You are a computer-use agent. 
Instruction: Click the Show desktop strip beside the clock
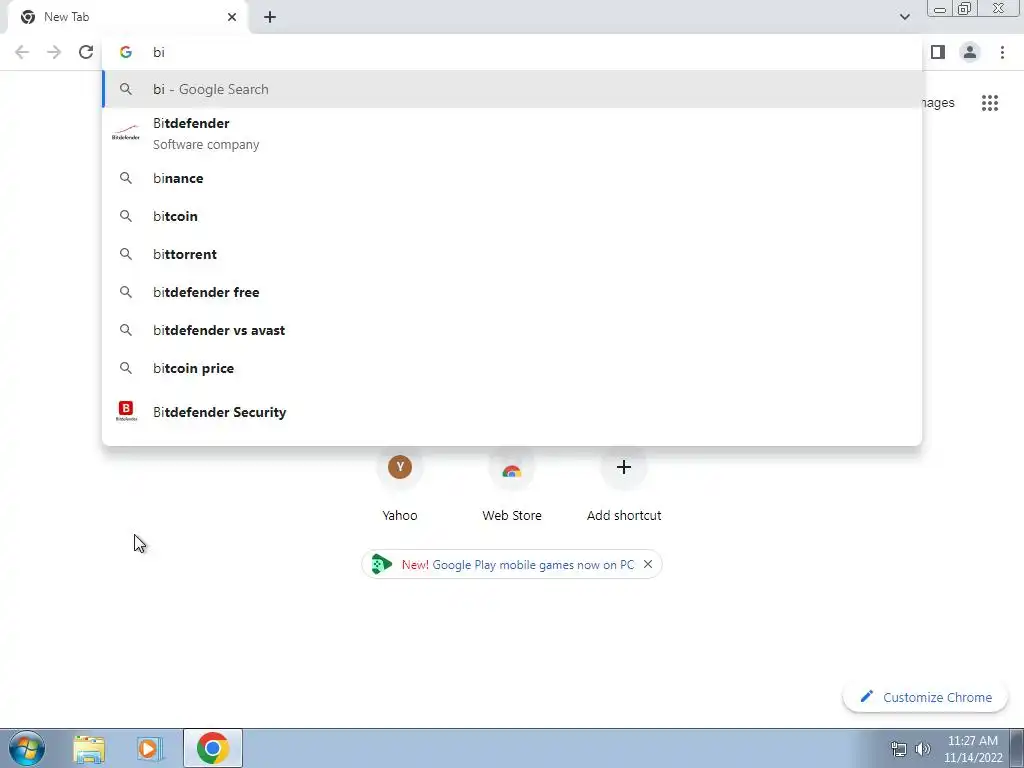coord(1016,748)
